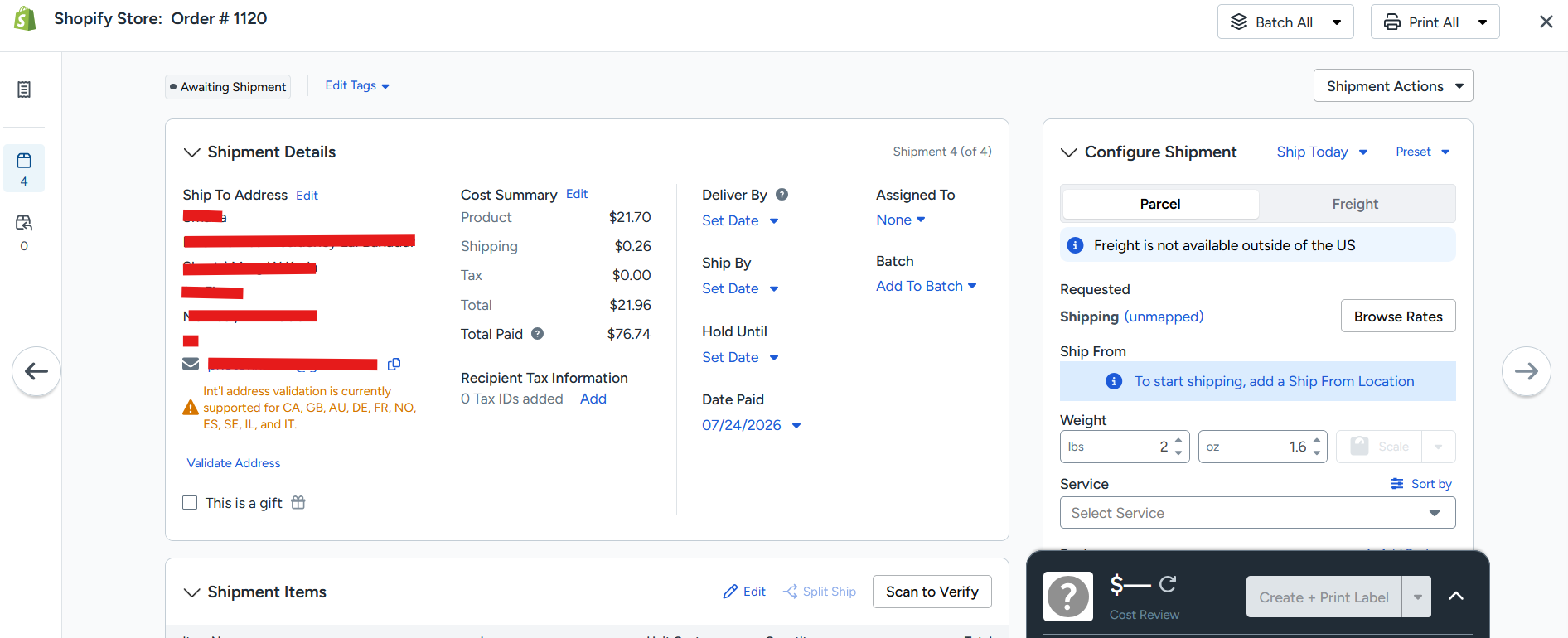Click Total Paid help icon

pyautogui.click(x=538, y=334)
